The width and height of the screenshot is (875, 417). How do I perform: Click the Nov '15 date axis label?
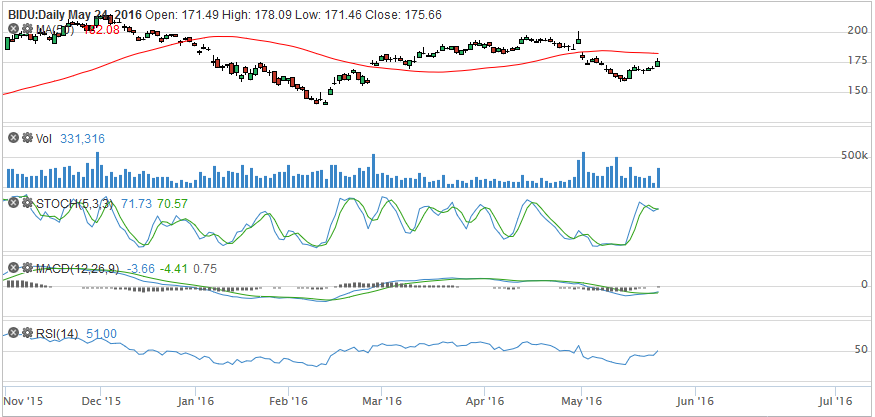tap(23, 401)
